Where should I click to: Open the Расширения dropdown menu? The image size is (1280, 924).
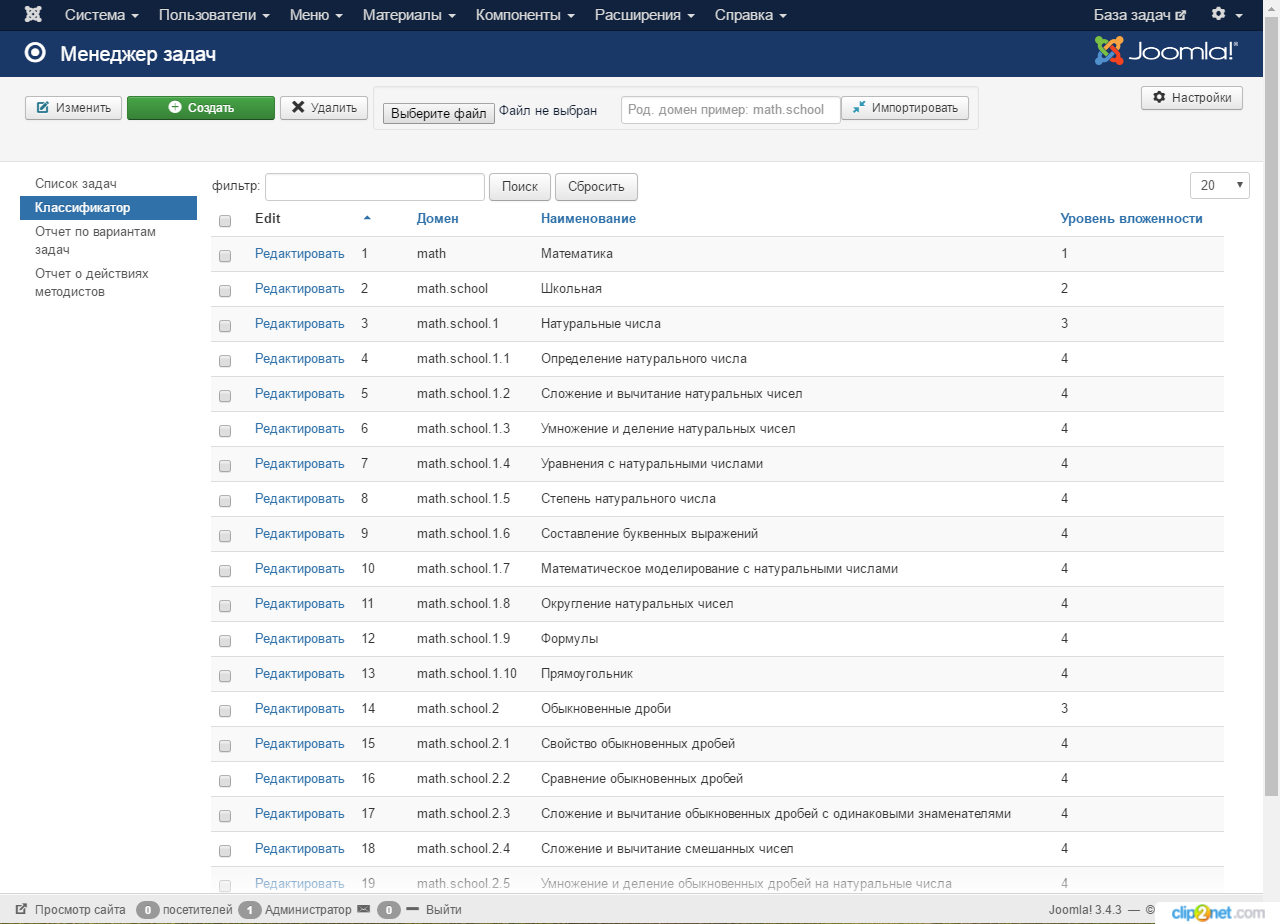coord(645,15)
